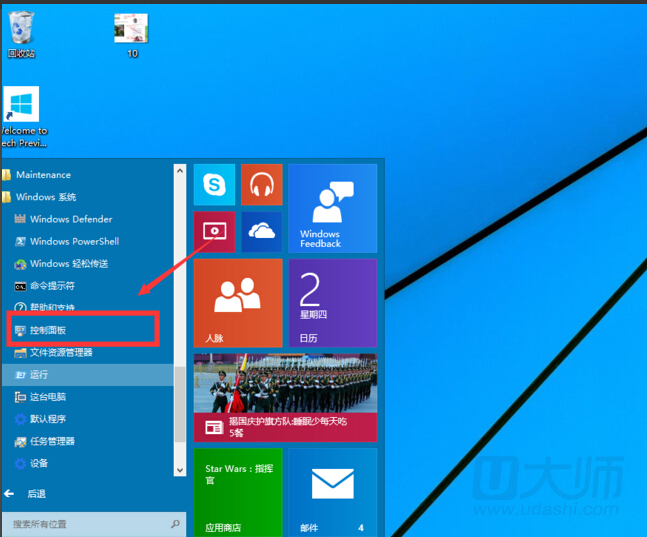Open the People (人脉) tile
Viewport: 647px width, 537px height.
click(x=237, y=303)
